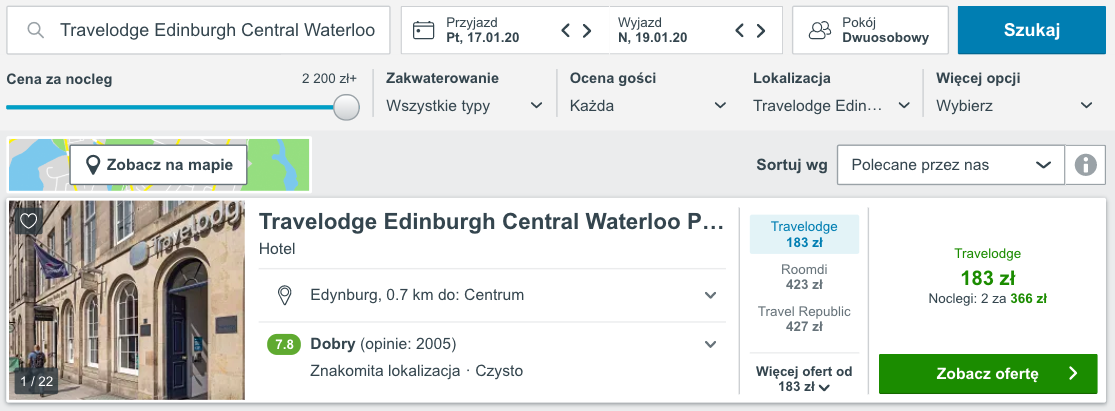Click the Hotel type label
Screen dimensions: 1115x411
click(277, 249)
